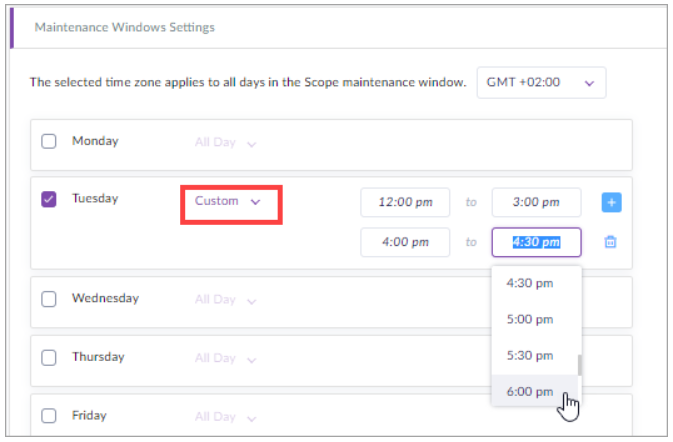Image resolution: width=673 pixels, height=442 pixels.
Task: Open the GMT +02:00 time zone dropdown
Action: 541,83
